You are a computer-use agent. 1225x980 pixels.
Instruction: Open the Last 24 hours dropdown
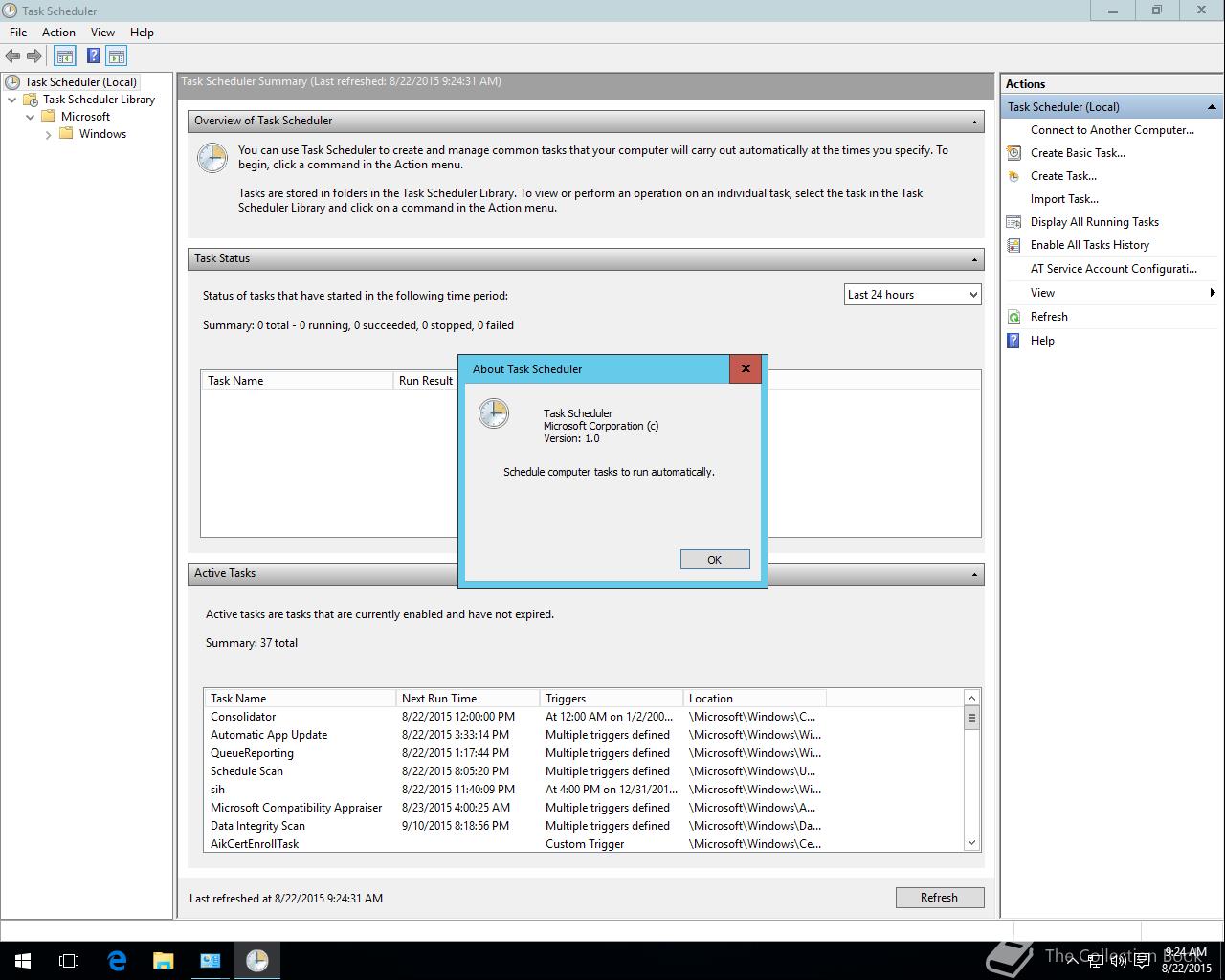click(913, 295)
